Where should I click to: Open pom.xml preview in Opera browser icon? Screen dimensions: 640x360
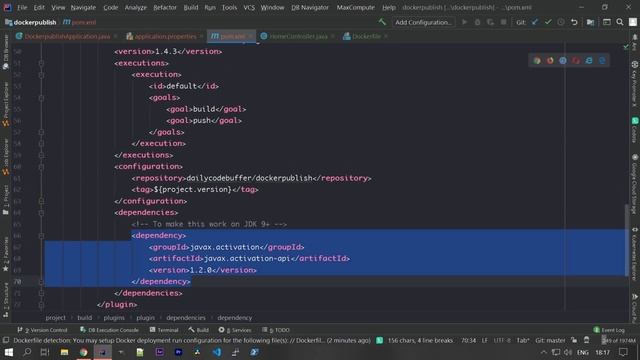[576, 60]
